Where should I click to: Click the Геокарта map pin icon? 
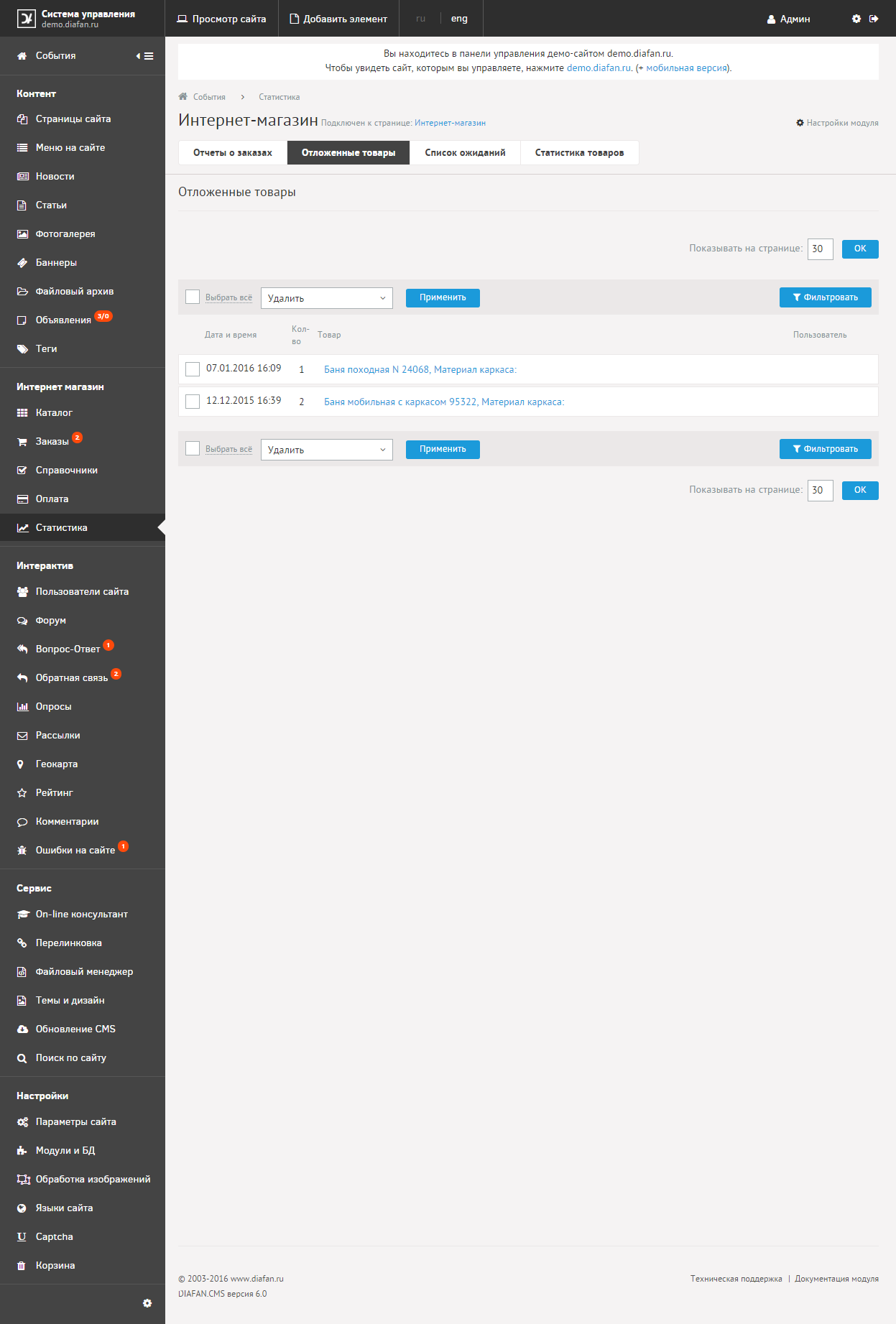click(x=20, y=764)
